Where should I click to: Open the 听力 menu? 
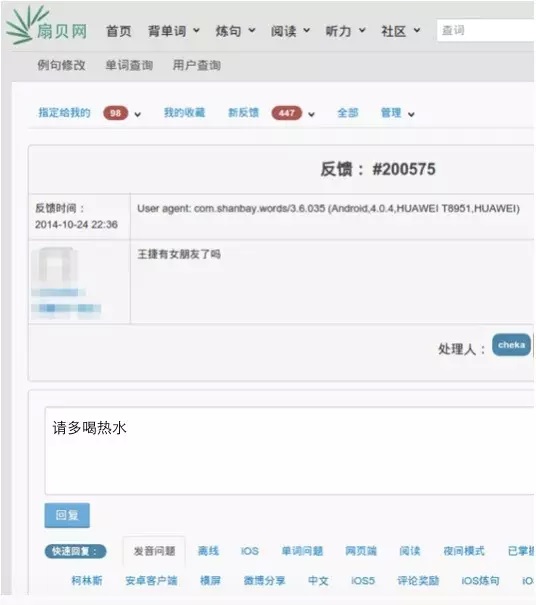(338, 31)
